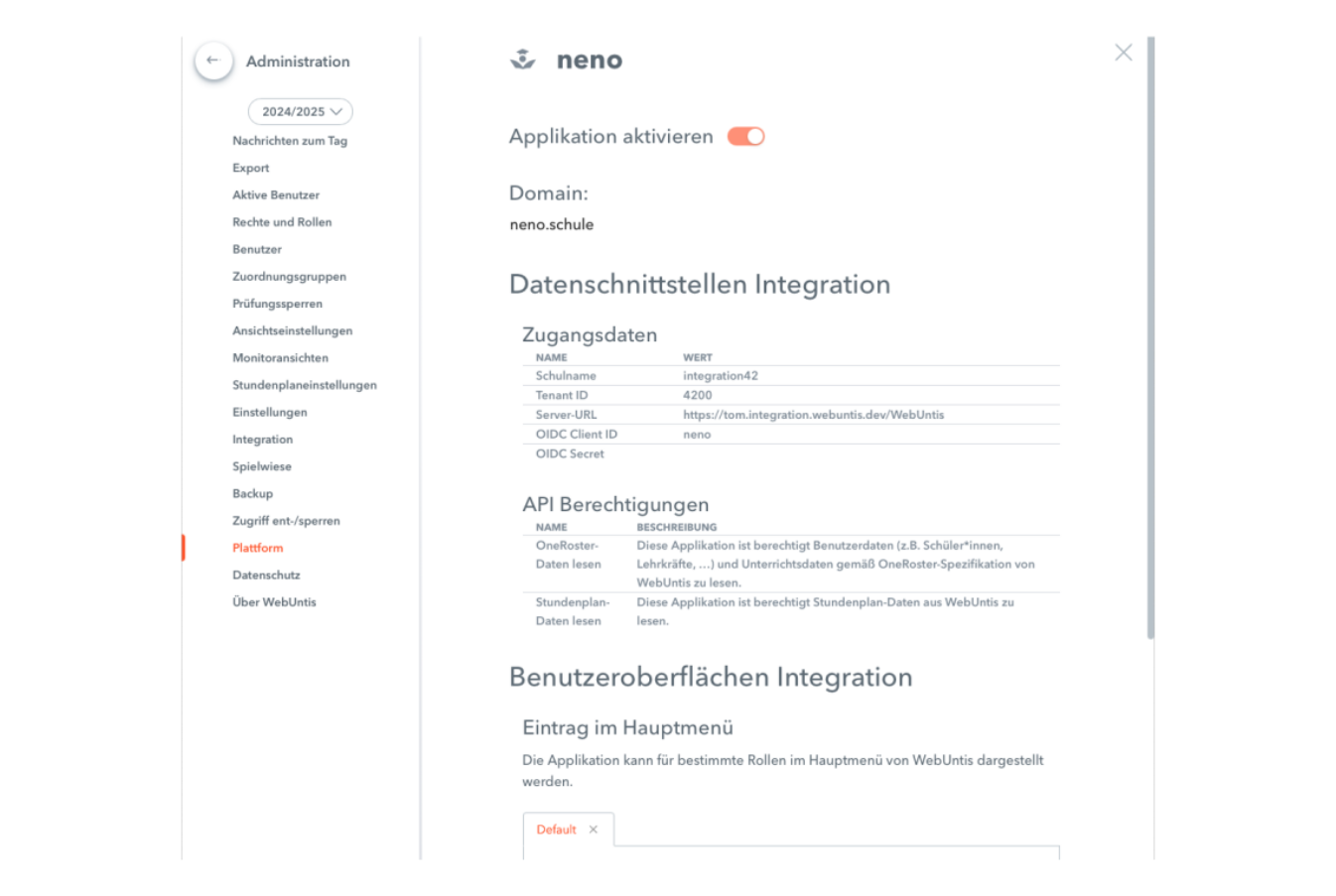1336x896 pixels.
Task: Select Integration in the sidebar
Action: click(262, 440)
